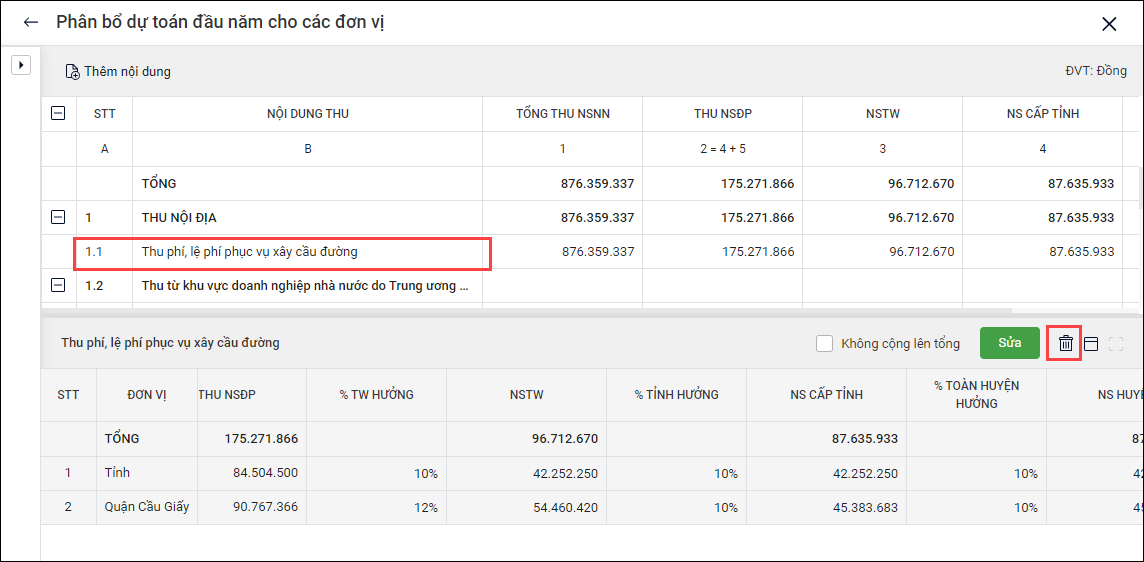
Task: Click the panel layout icon
Action: [x=1091, y=343]
